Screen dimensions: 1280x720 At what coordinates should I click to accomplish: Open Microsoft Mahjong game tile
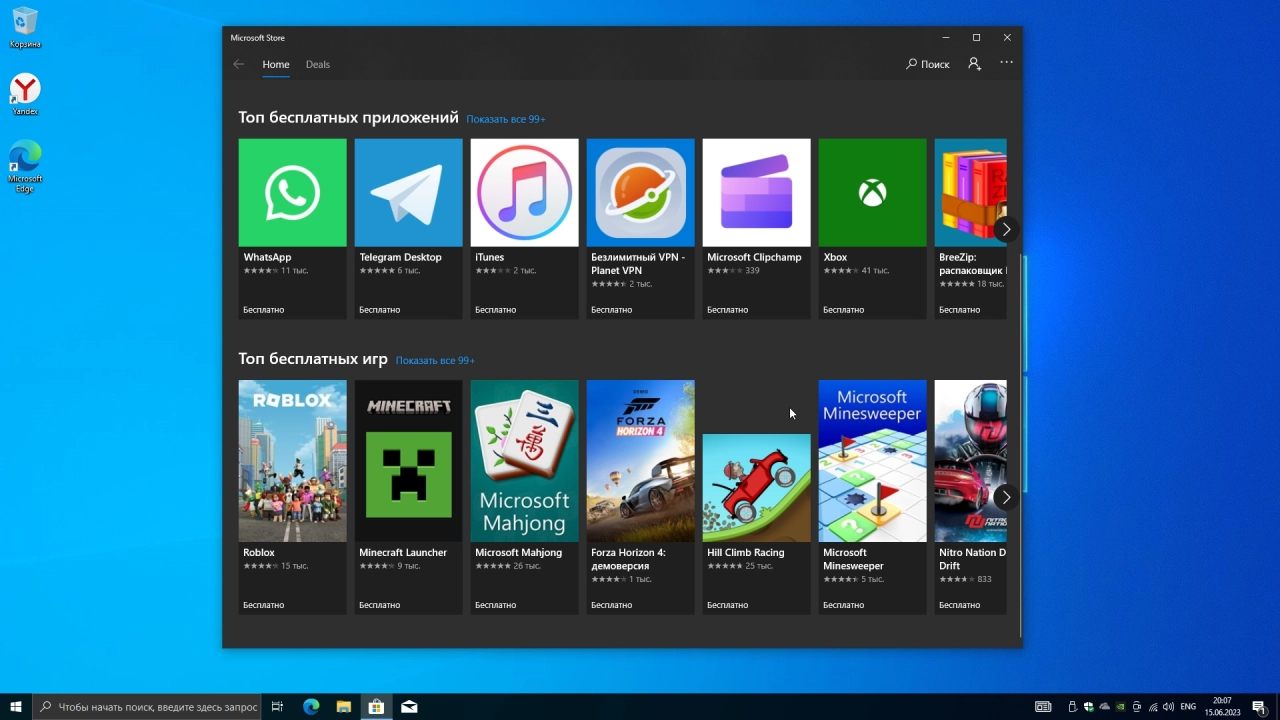(524, 497)
